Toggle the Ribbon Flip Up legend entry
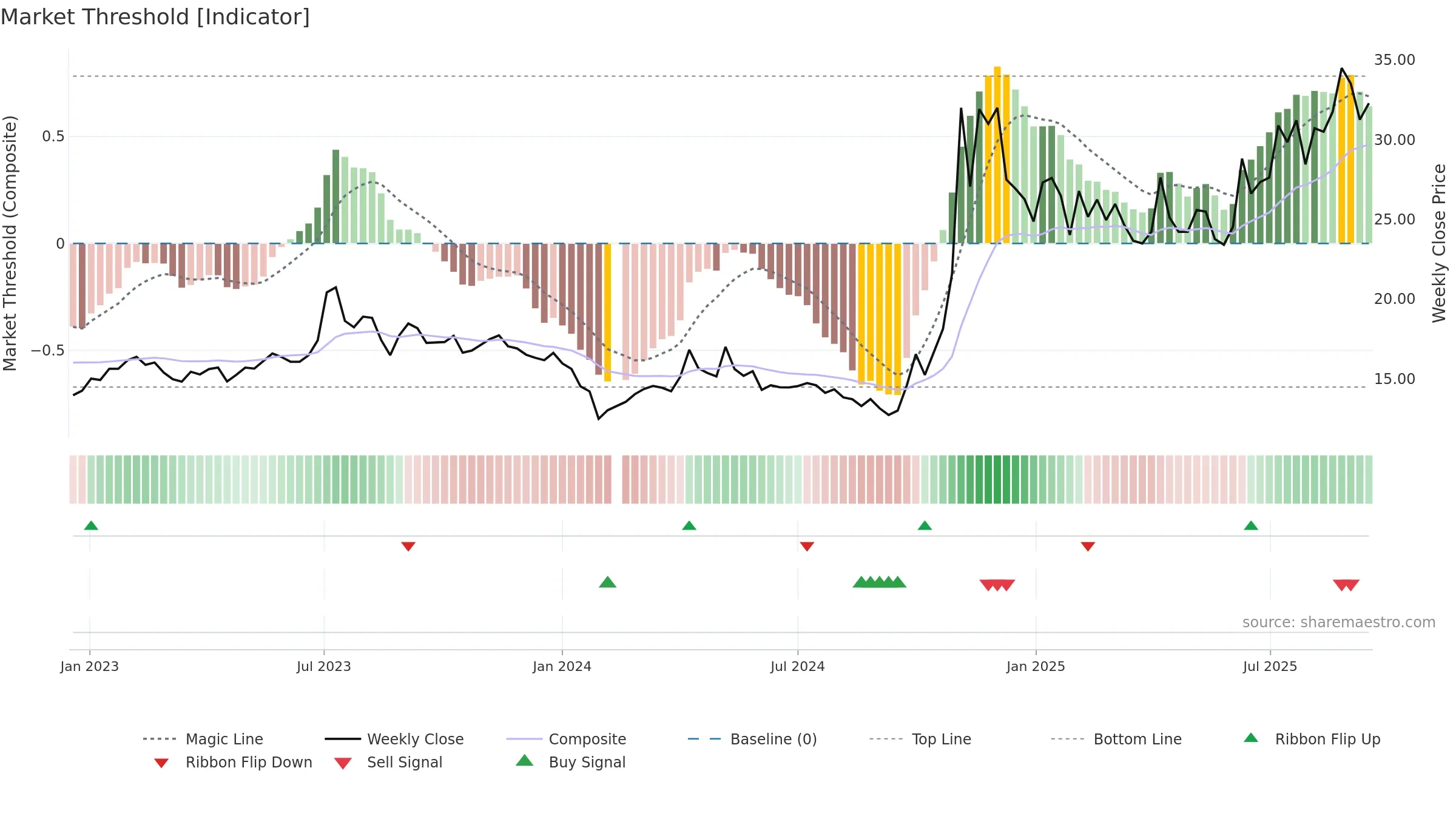This screenshot has height=819, width=1456. [x=1312, y=739]
